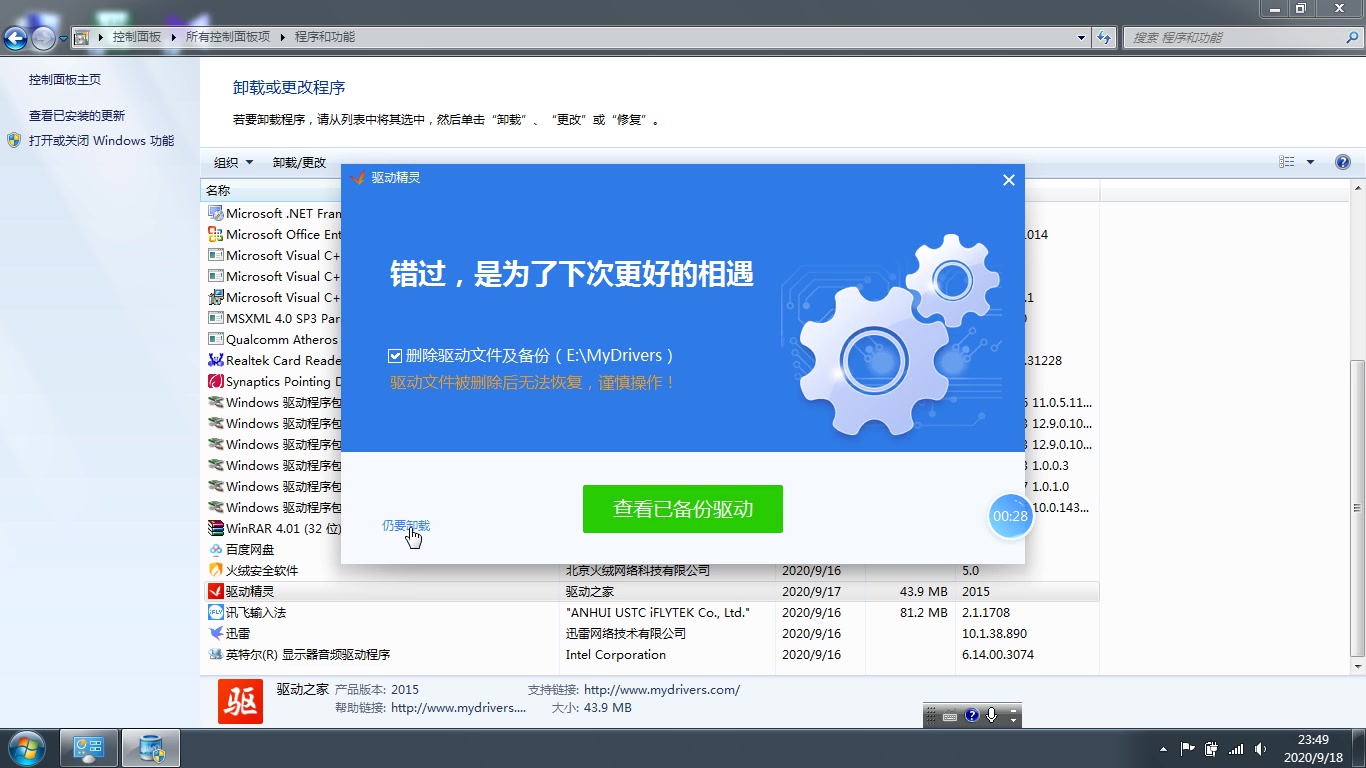Click the shield icon beside Windows 功能
This screenshot has height=768, width=1366.
[14, 140]
